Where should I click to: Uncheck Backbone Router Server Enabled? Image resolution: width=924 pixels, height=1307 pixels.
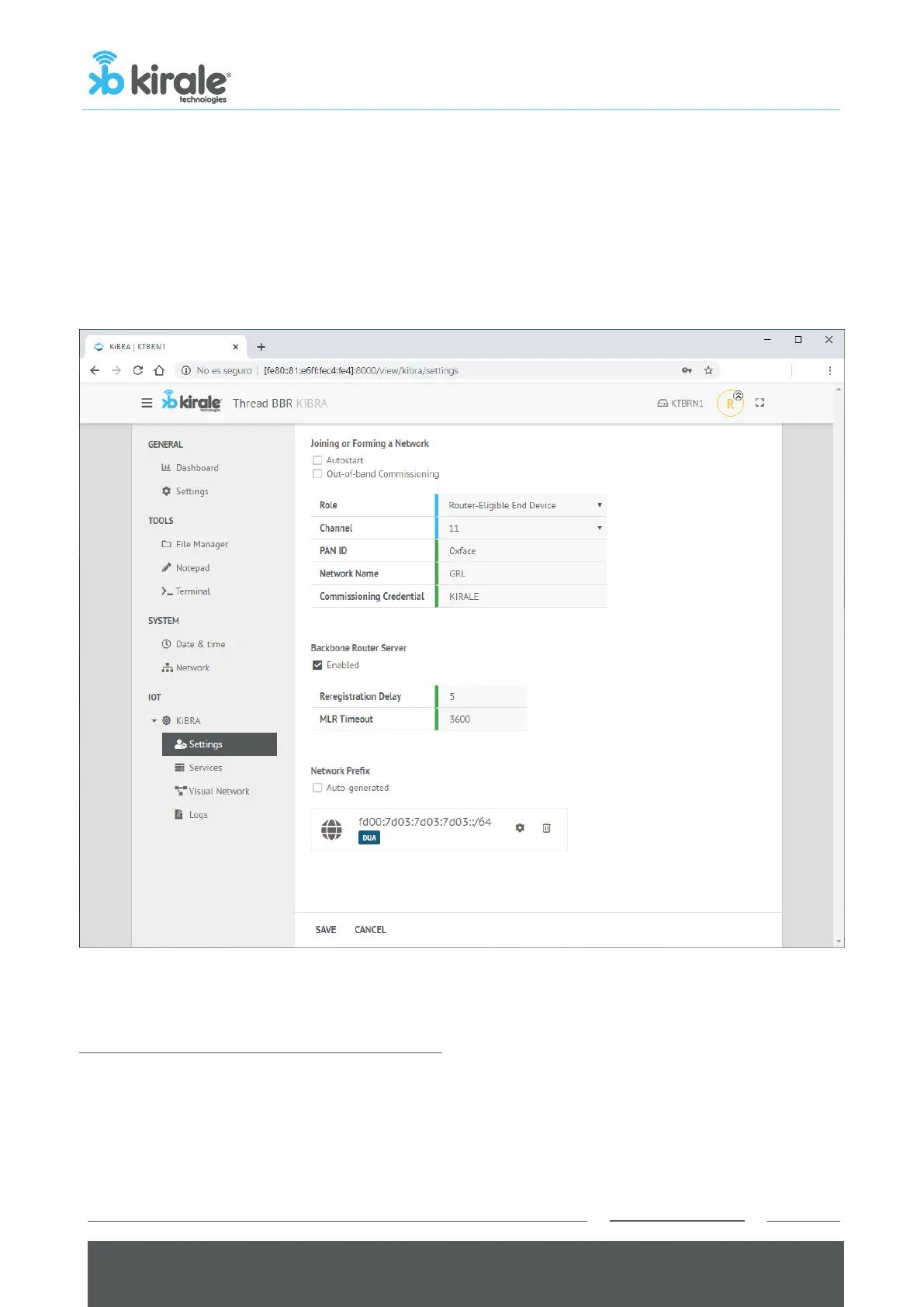click(x=317, y=665)
